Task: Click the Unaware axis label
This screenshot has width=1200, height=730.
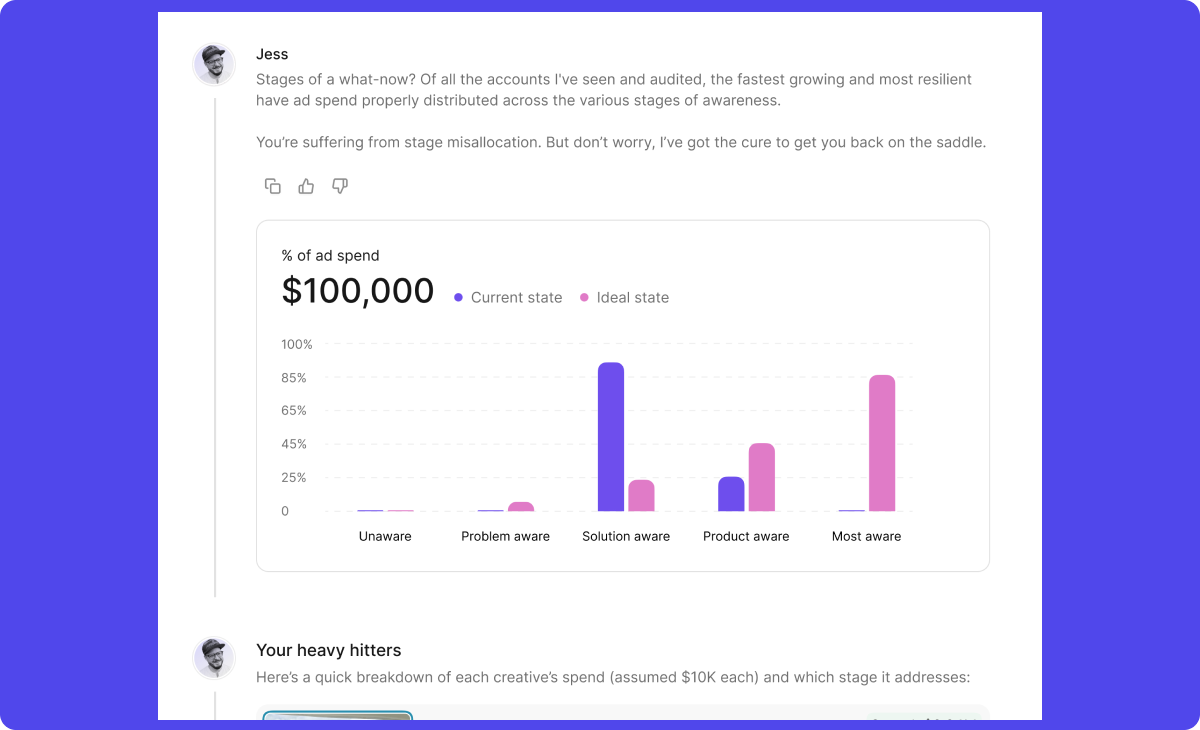Action: tap(385, 537)
